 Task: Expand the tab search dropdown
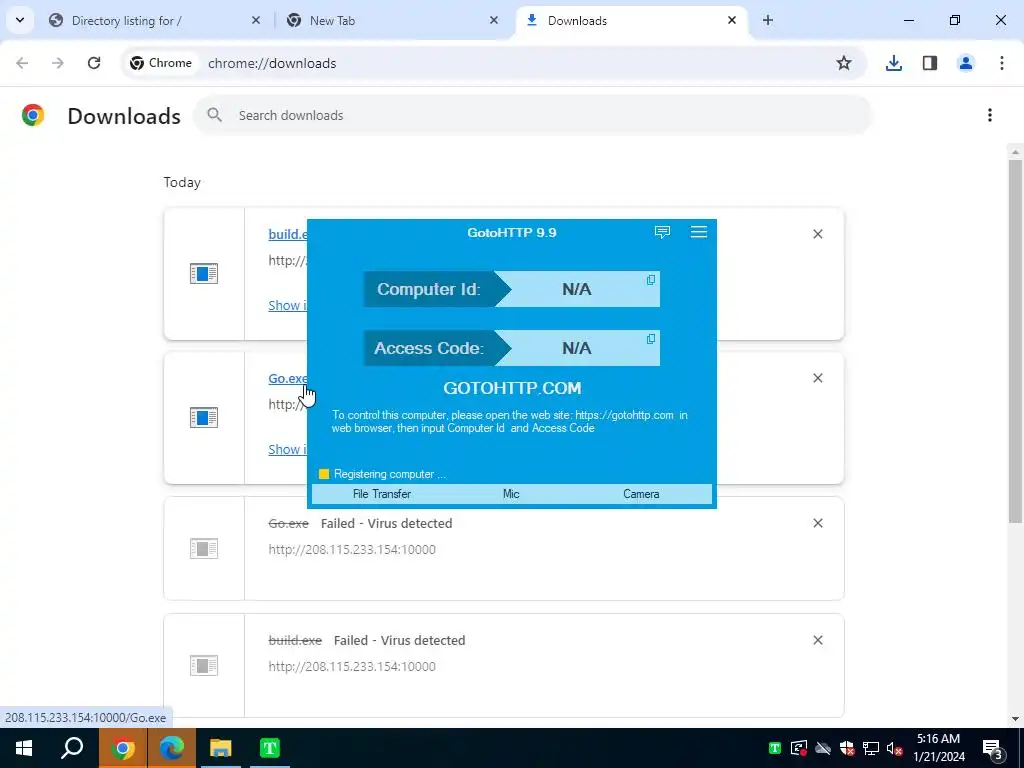(20, 20)
